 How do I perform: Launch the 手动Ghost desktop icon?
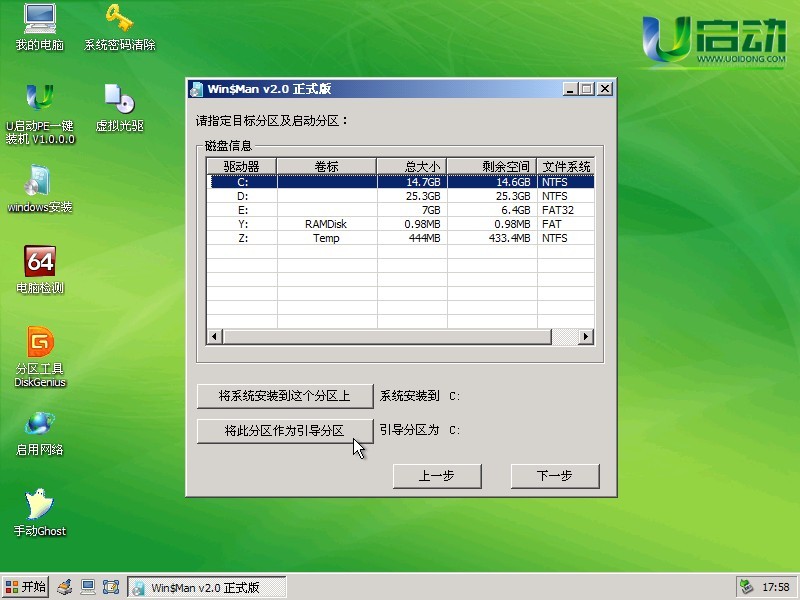pos(40,513)
